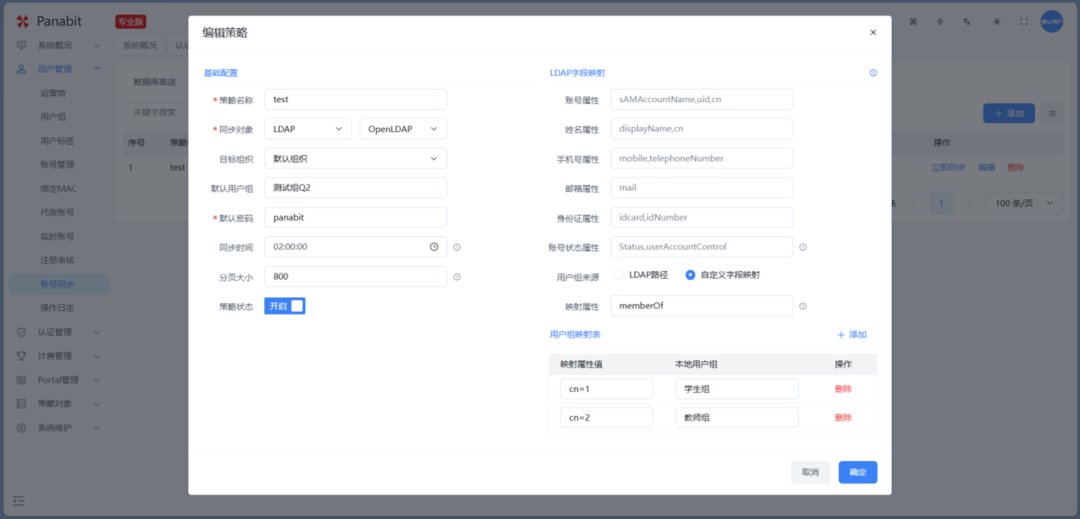Click the help icon beside 账号状态属性 field
1080x519 pixels.
pos(802,246)
